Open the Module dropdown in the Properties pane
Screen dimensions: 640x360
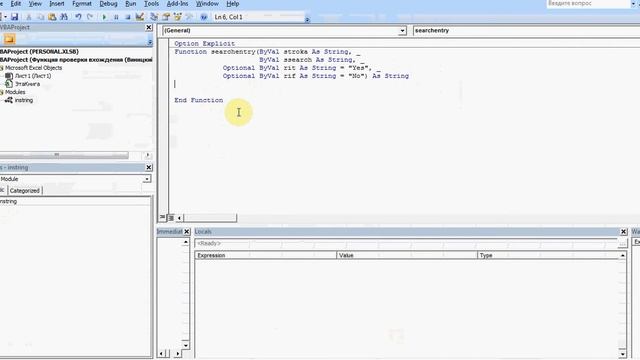147,179
